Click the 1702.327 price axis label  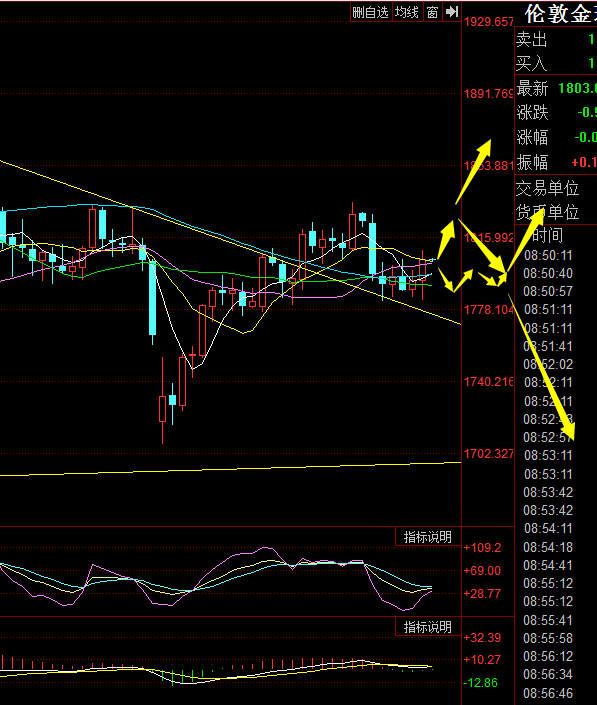click(489, 454)
